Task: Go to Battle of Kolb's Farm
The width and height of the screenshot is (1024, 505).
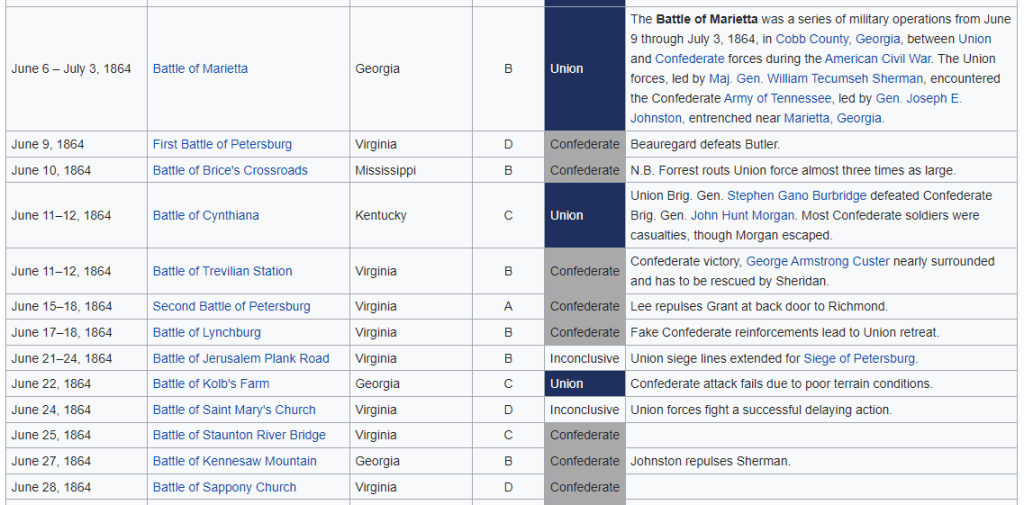Action: (x=210, y=384)
